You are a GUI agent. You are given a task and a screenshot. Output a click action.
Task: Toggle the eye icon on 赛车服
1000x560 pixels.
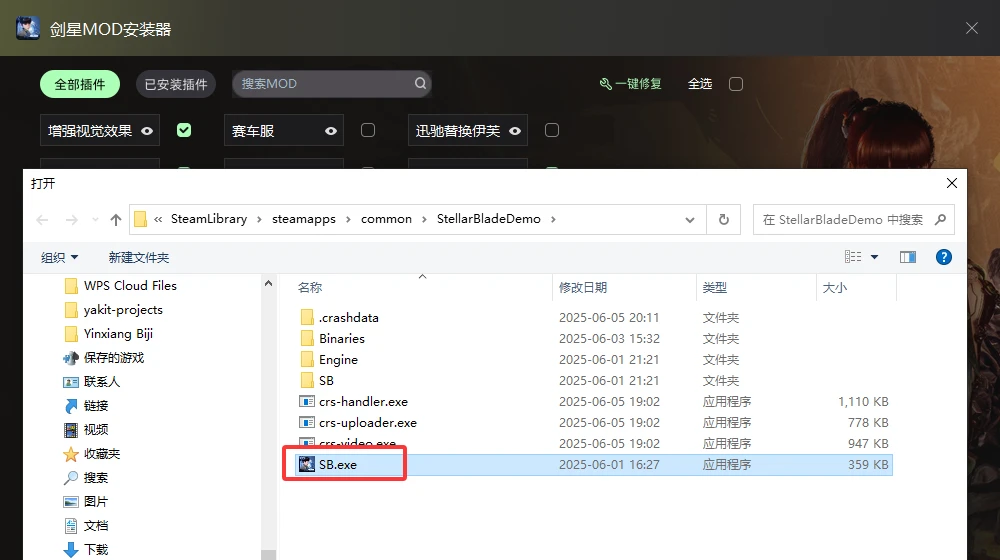click(331, 130)
